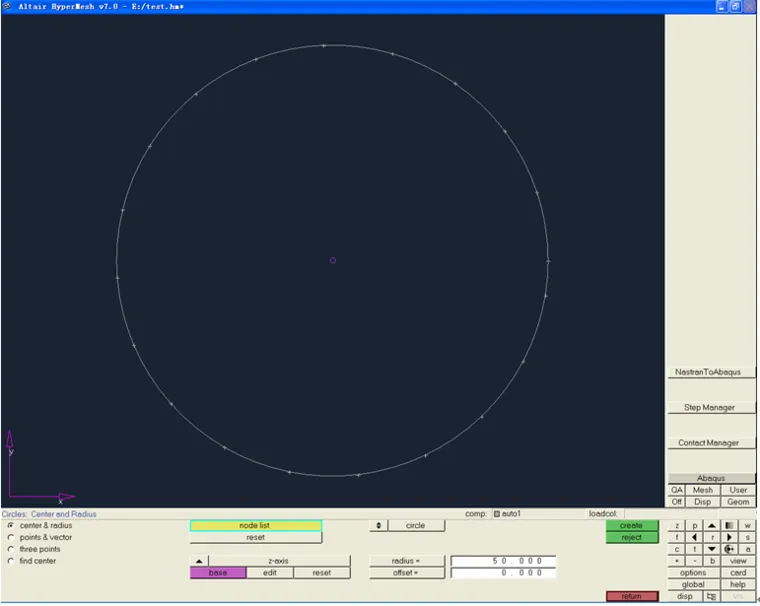Toggle the circle/arc switch arrows
The width and height of the screenshot is (760, 606).
[379, 526]
